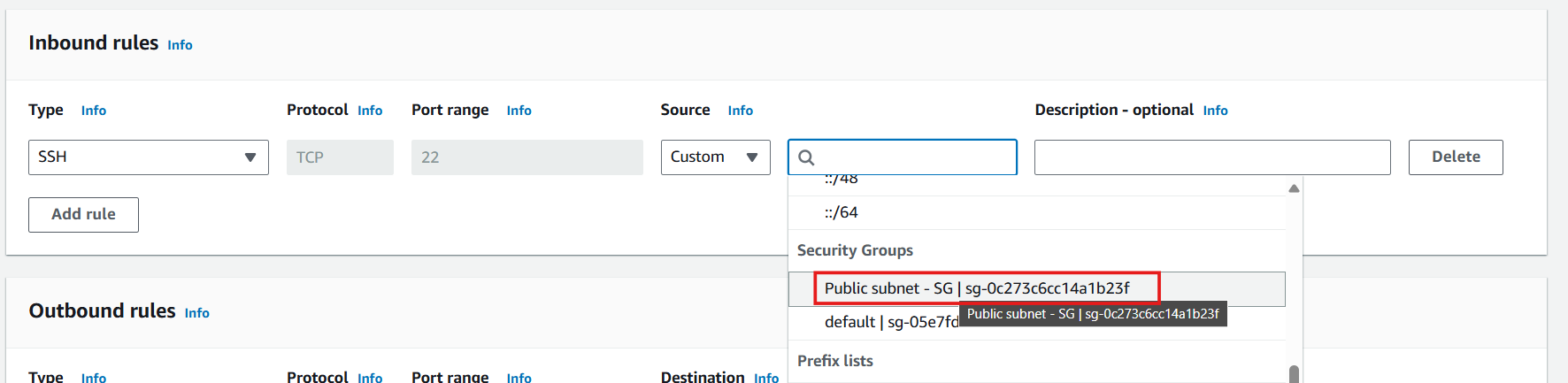This screenshot has height=383, width=1568.
Task: Select Public subnet - SG security group option
Action: (1037, 289)
